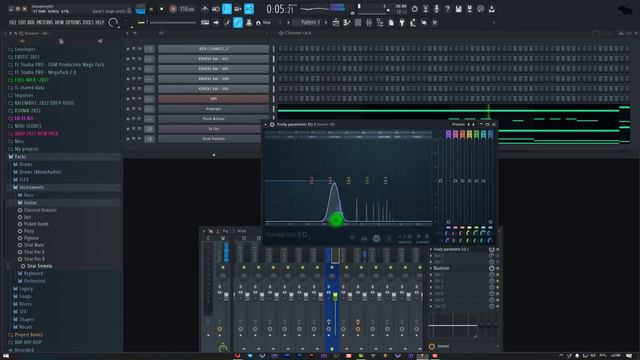Select Plock Nebula channel button in rack
The width and height of the screenshot is (640, 360).
tap(213, 119)
